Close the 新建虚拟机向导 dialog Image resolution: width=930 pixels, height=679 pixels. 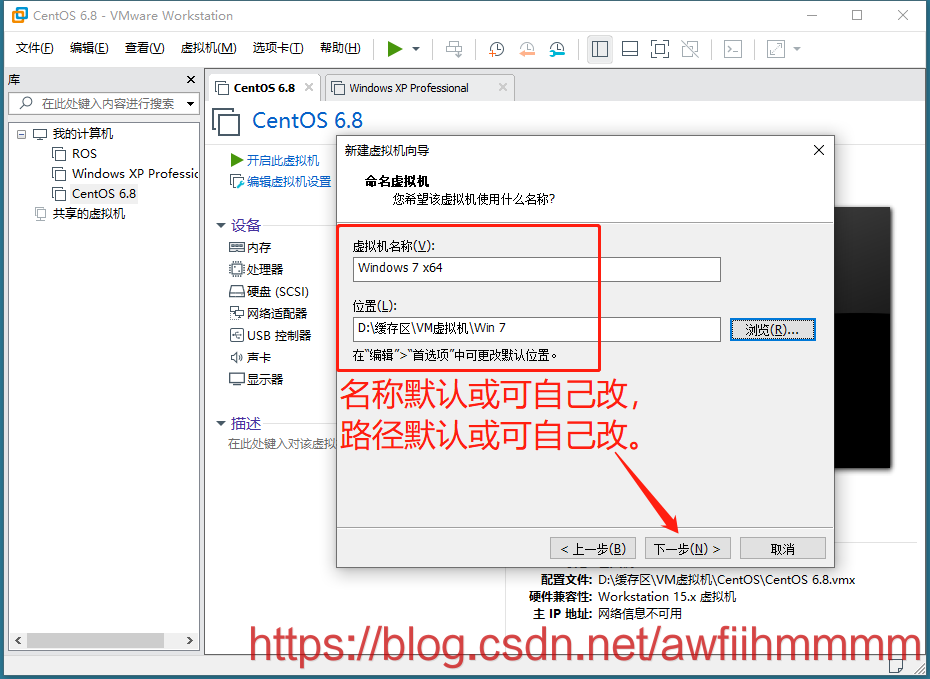(x=818, y=150)
